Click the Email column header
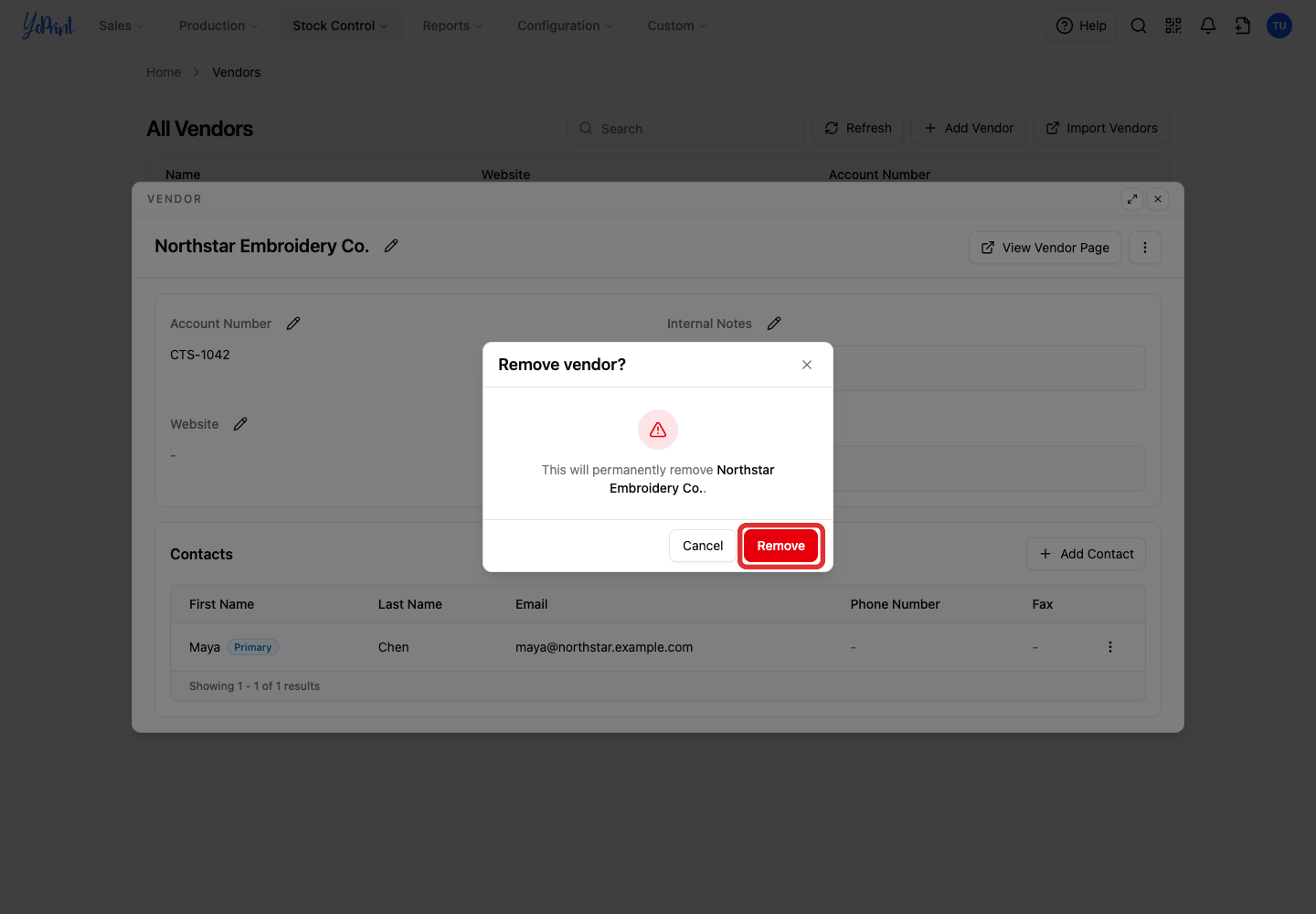Image resolution: width=1316 pixels, height=914 pixels. coord(532,604)
